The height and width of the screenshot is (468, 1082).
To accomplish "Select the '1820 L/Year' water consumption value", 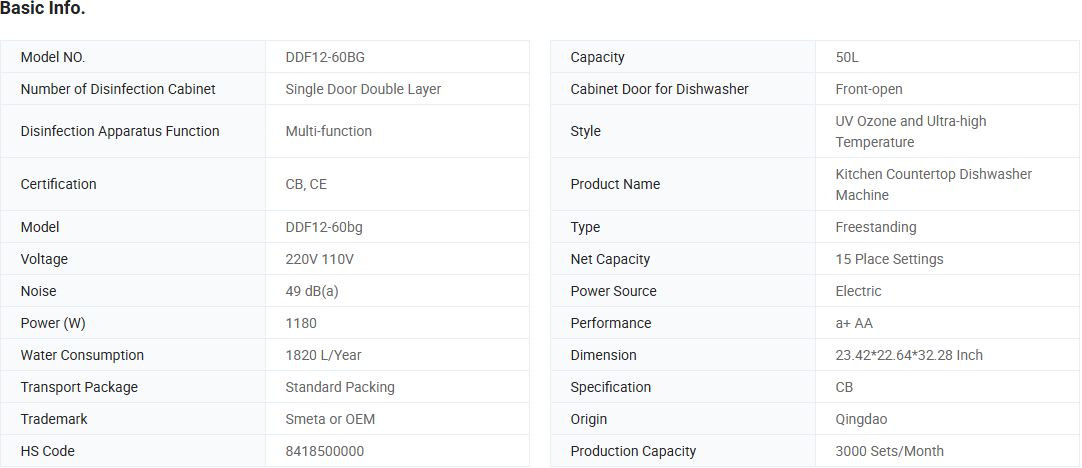I will 324,355.
